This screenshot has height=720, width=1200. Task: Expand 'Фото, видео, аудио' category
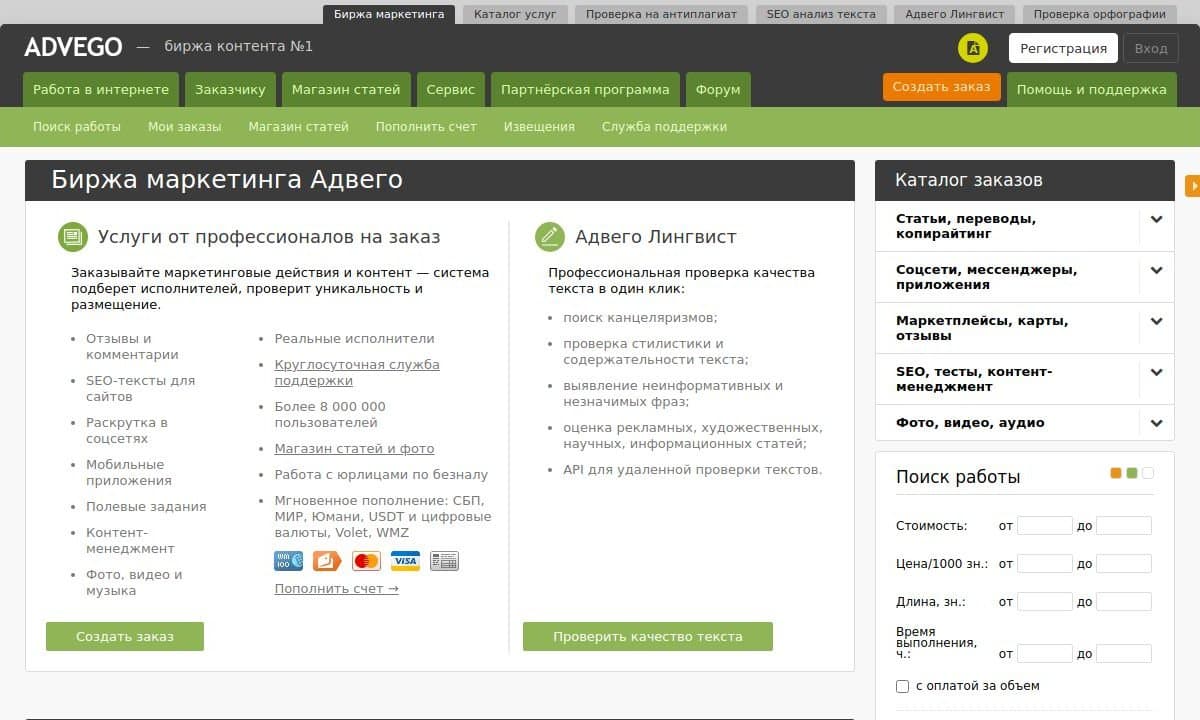1157,423
